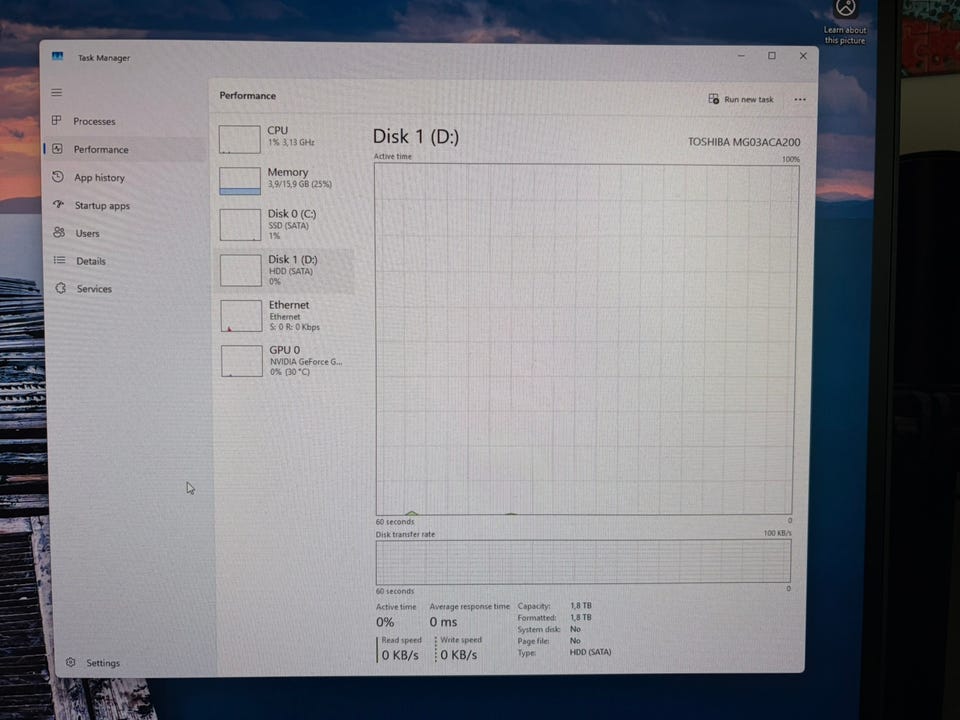Click the Users people icon

click(x=59, y=232)
